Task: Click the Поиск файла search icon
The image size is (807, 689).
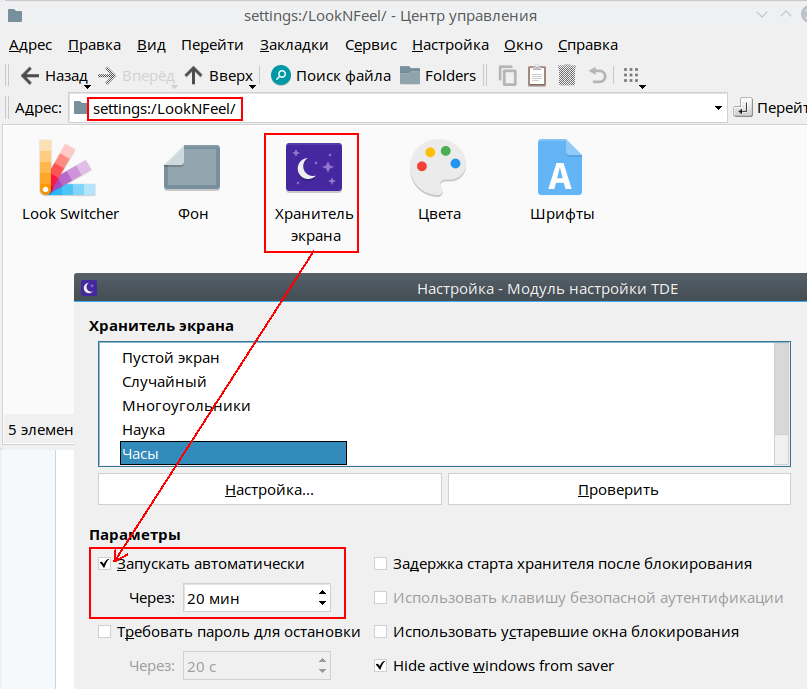Action: pos(281,76)
